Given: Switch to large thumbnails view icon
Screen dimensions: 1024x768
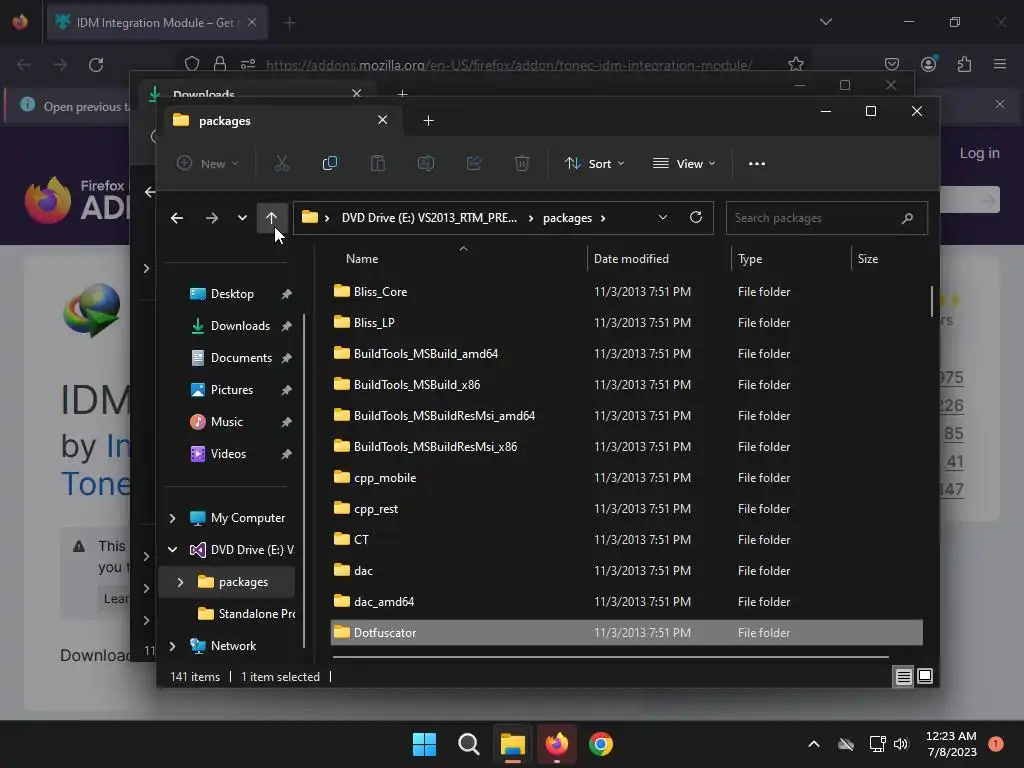Looking at the screenshot, I should click(x=925, y=677).
